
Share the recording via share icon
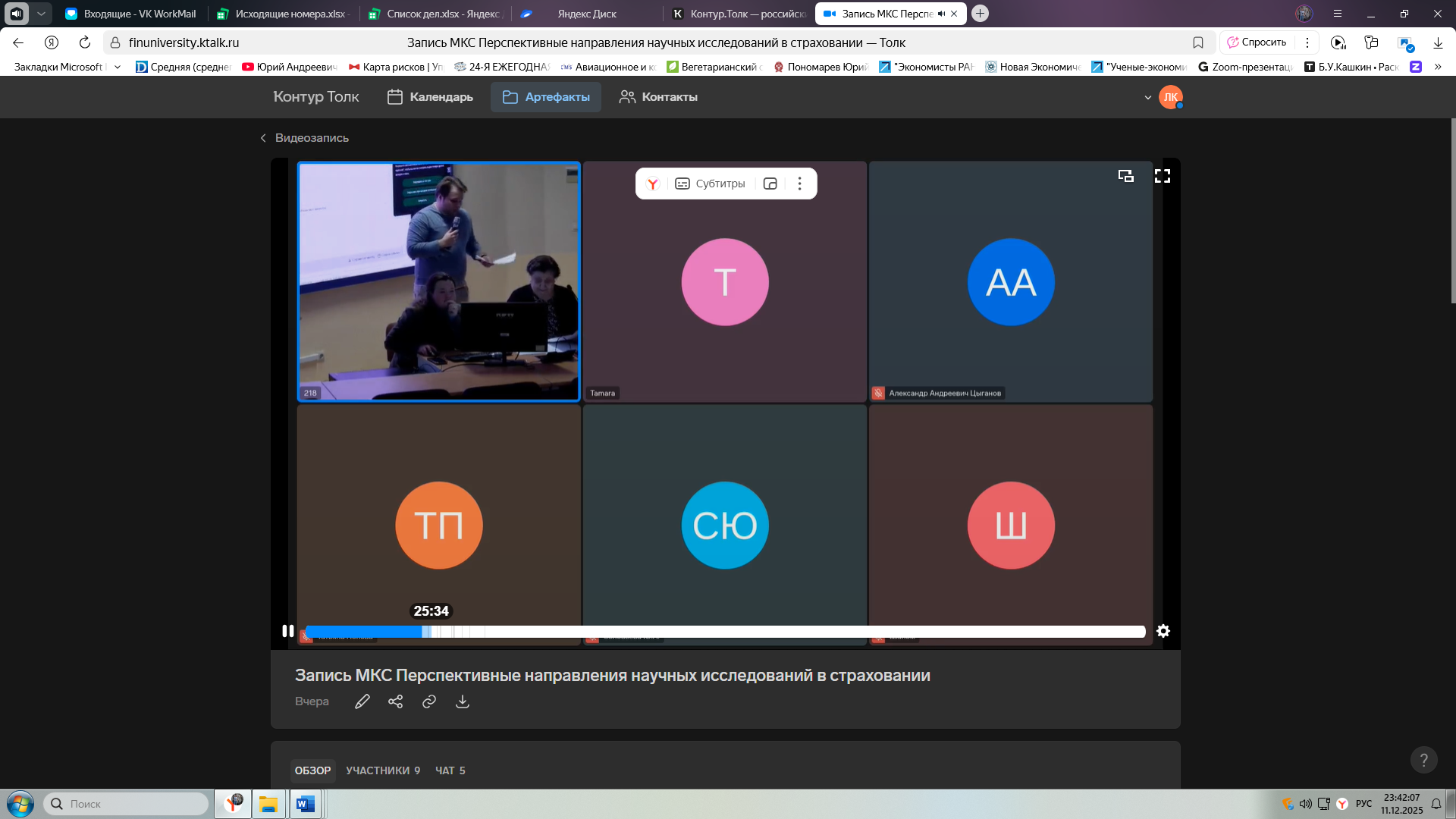coord(395,701)
